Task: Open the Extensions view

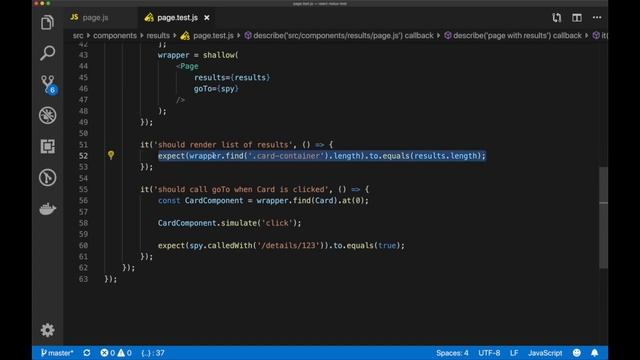Action: pyautogui.click(x=47, y=146)
